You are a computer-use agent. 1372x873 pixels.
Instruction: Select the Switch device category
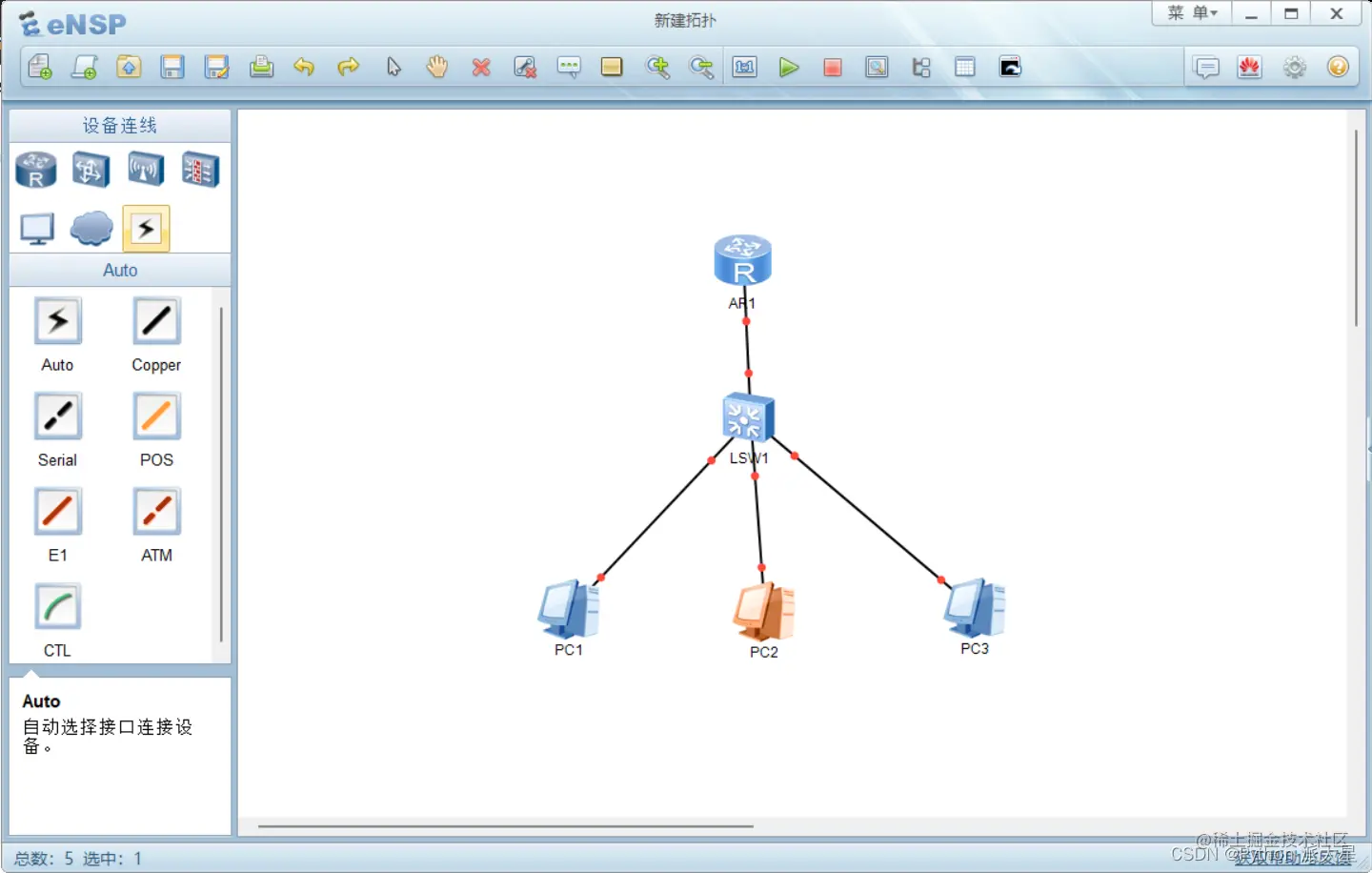[x=91, y=171]
